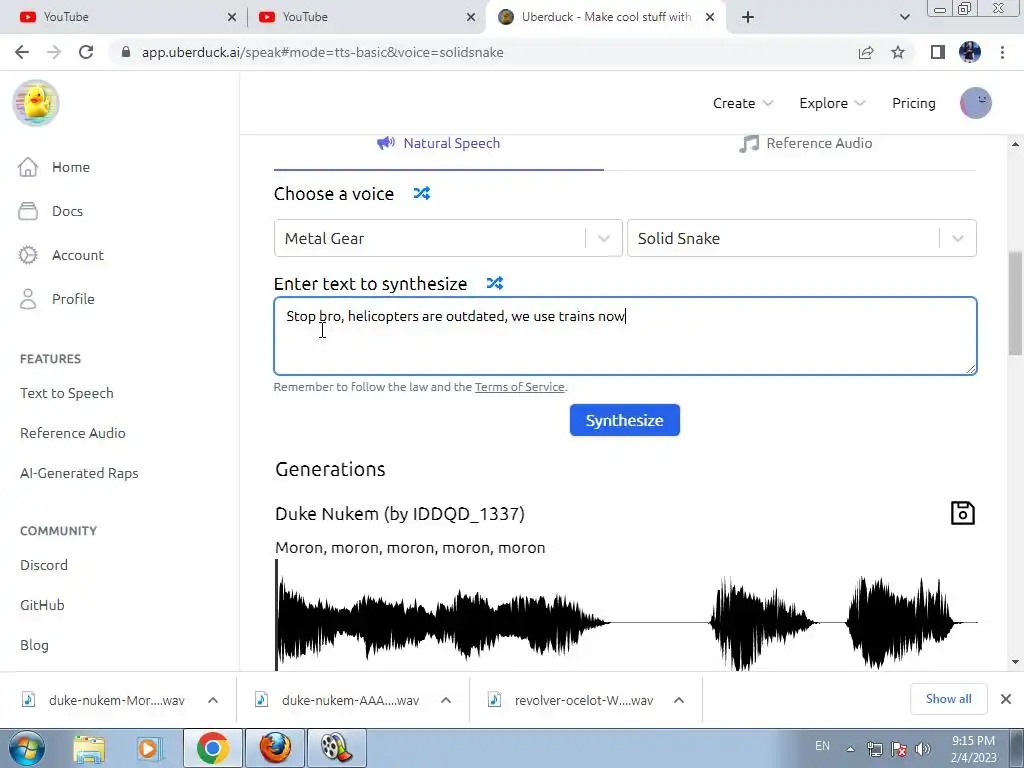Expand the Create menu
Image resolution: width=1024 pixels, height=768 pixels.
(x=743, y=103)
